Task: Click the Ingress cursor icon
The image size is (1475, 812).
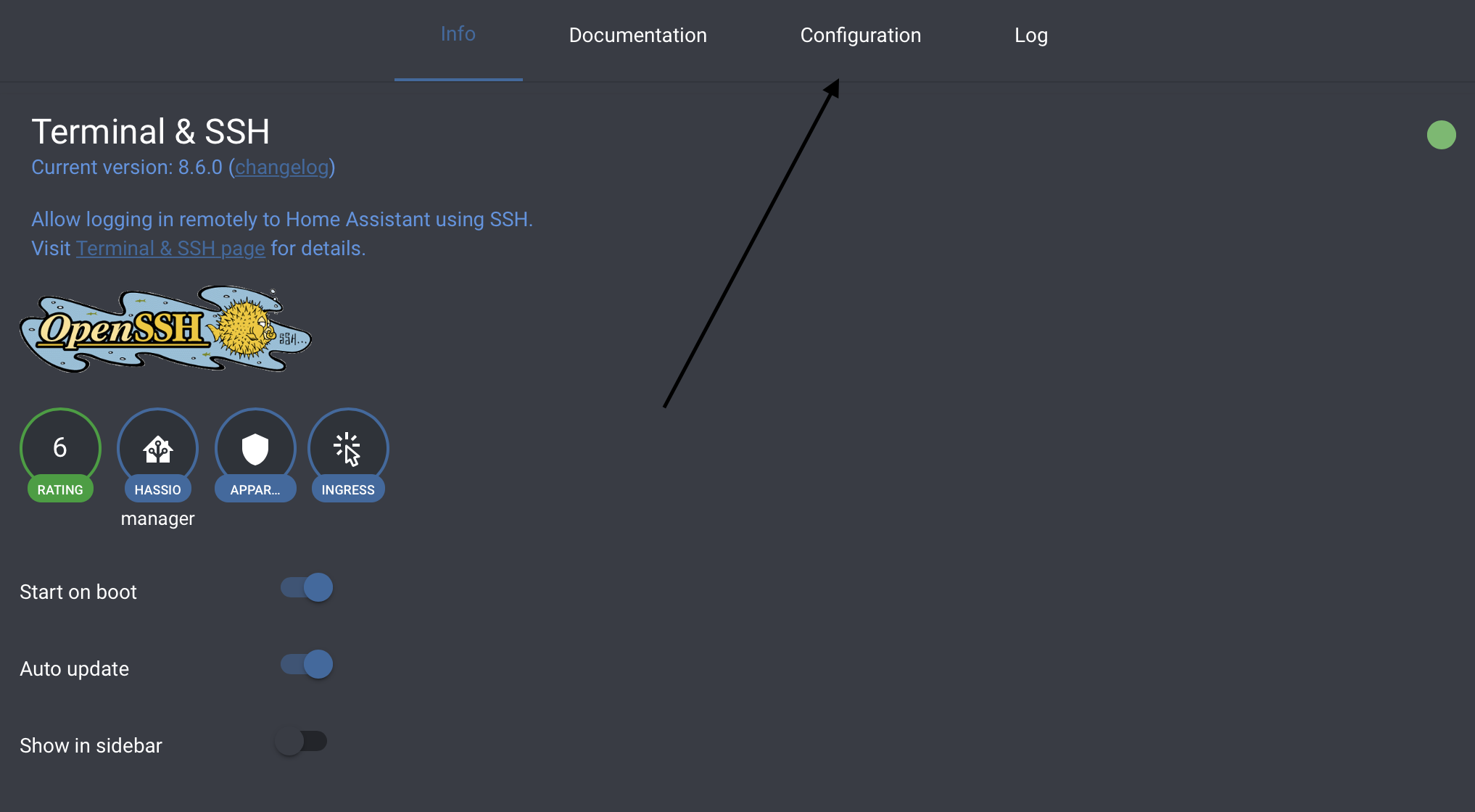Action: pyautogui.click(x=347, y=449)
